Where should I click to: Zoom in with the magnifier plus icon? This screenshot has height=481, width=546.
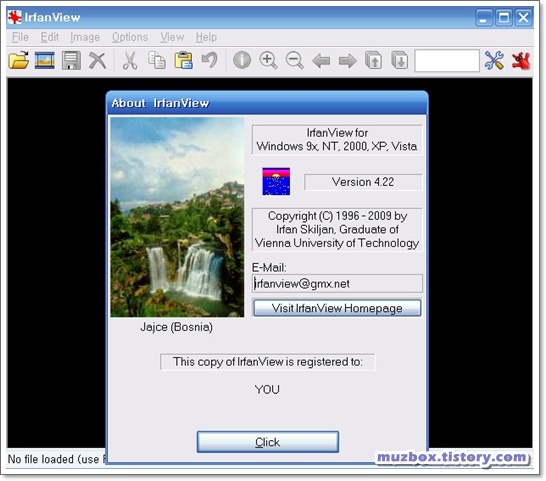pos(268,60)
